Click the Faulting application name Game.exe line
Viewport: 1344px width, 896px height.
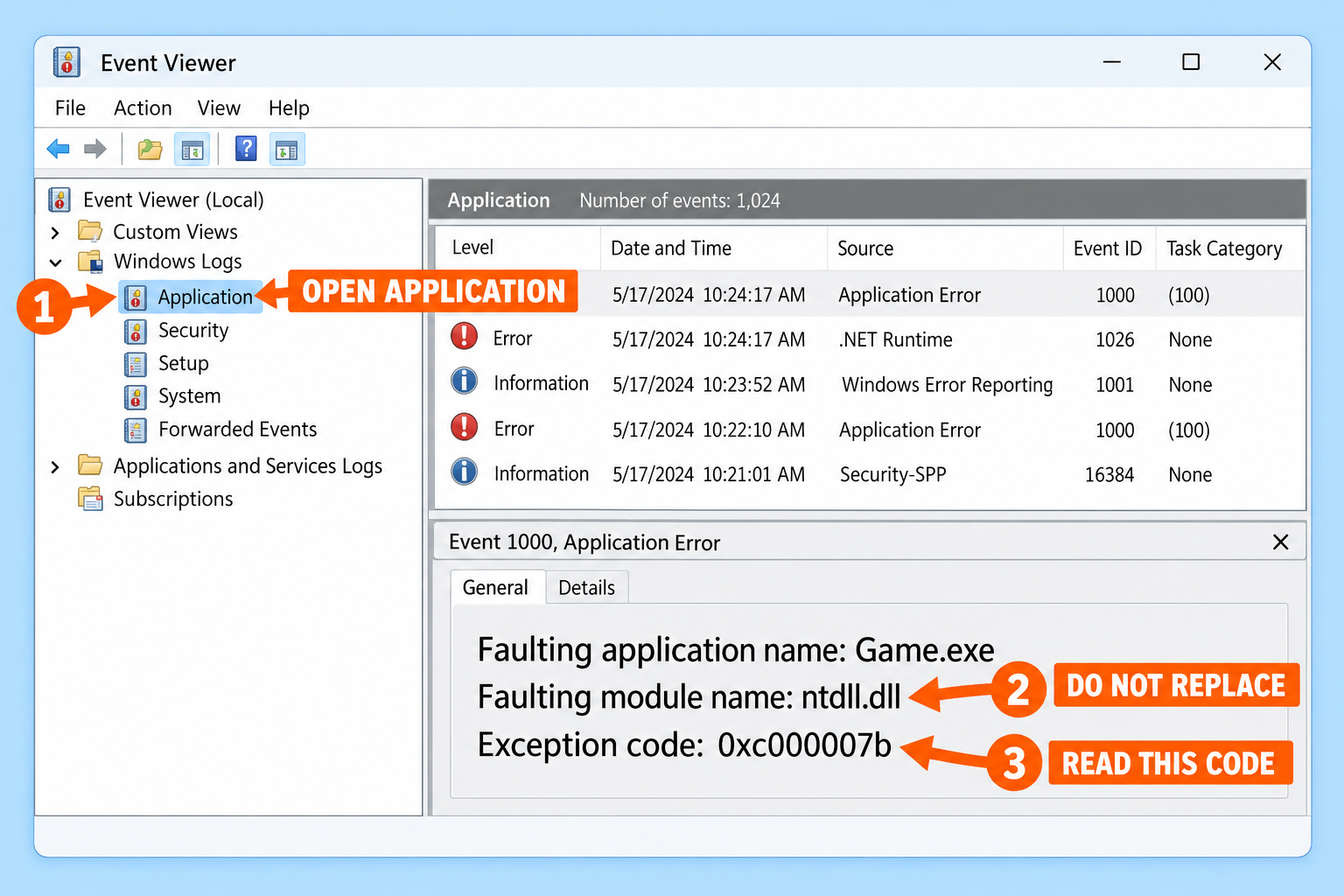pyautogui.click(x=736, y=650)
